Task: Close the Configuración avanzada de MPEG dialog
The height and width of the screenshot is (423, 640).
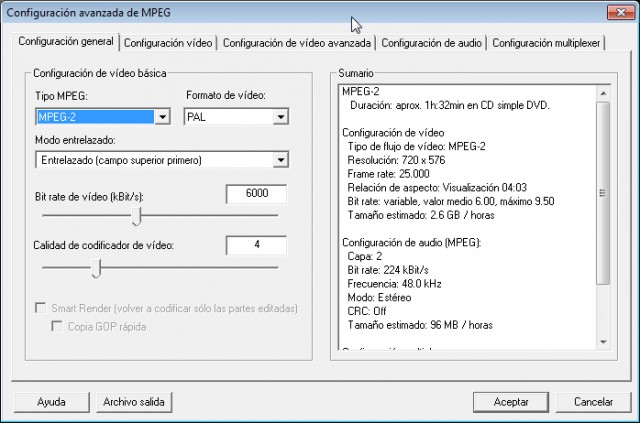Action: coord(621,12)
